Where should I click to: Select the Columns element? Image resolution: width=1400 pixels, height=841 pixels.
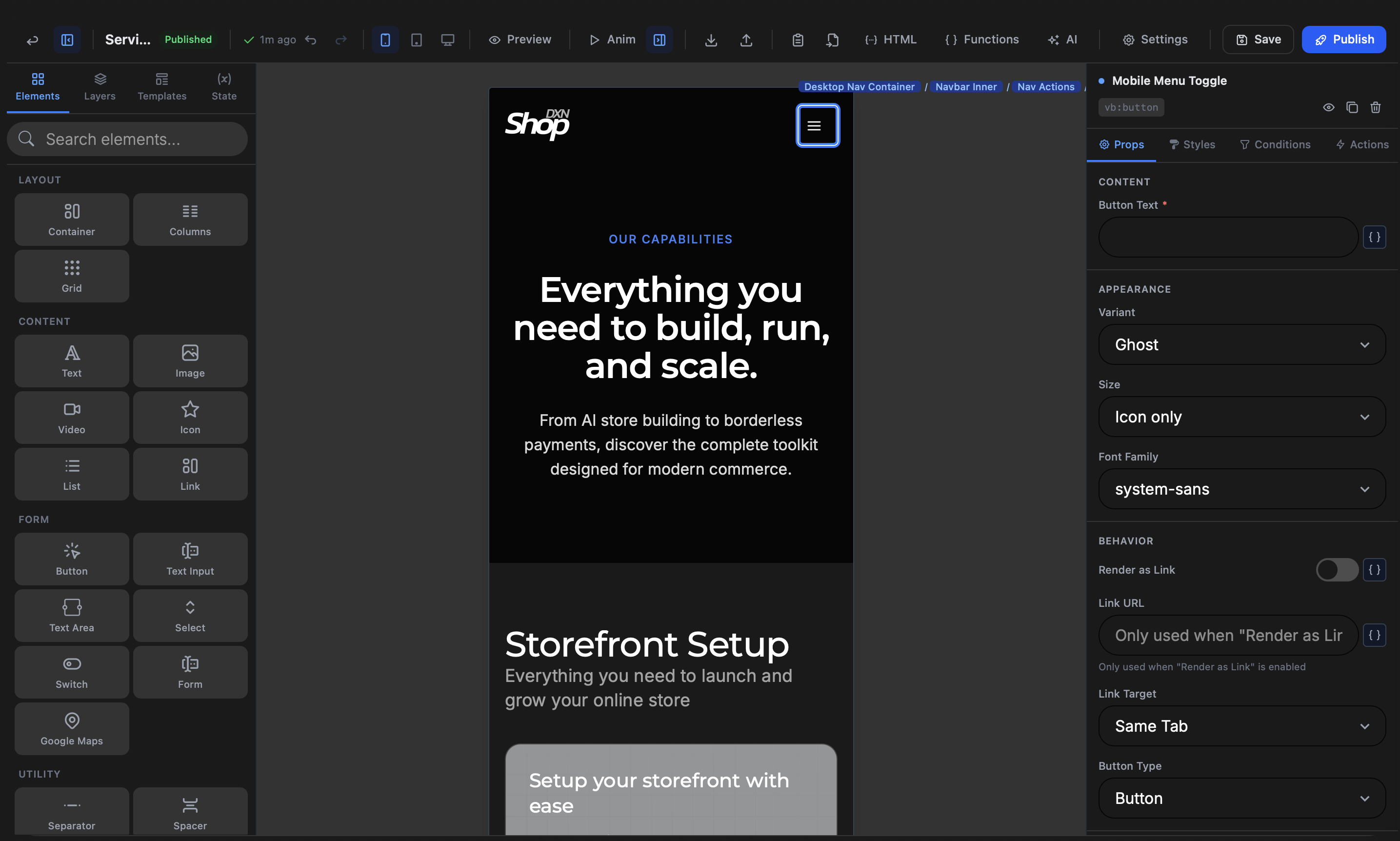pyautogui.click(x=190, y=220)
